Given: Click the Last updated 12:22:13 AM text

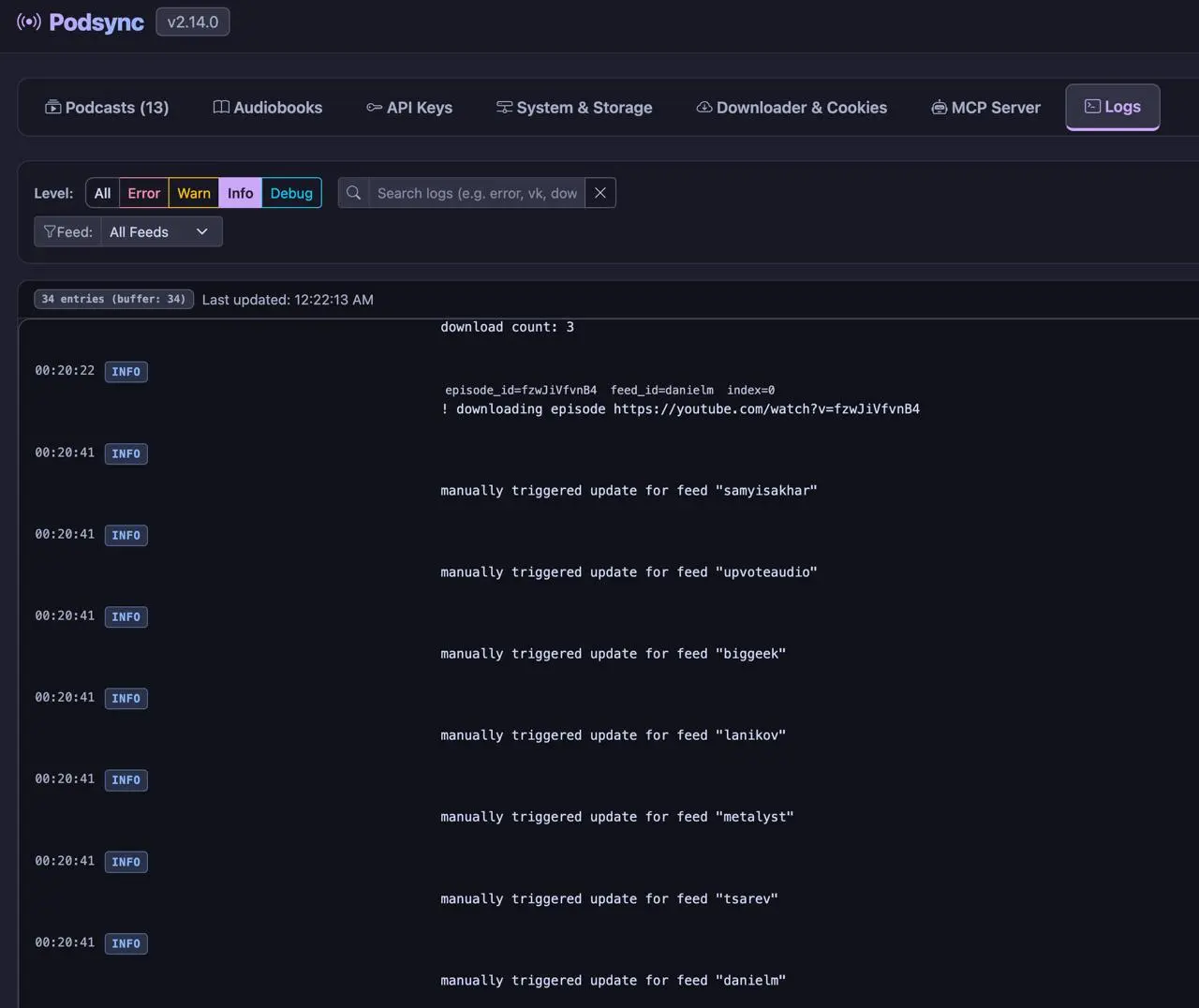Looking at the screenshot, I should tap(288, 300).
